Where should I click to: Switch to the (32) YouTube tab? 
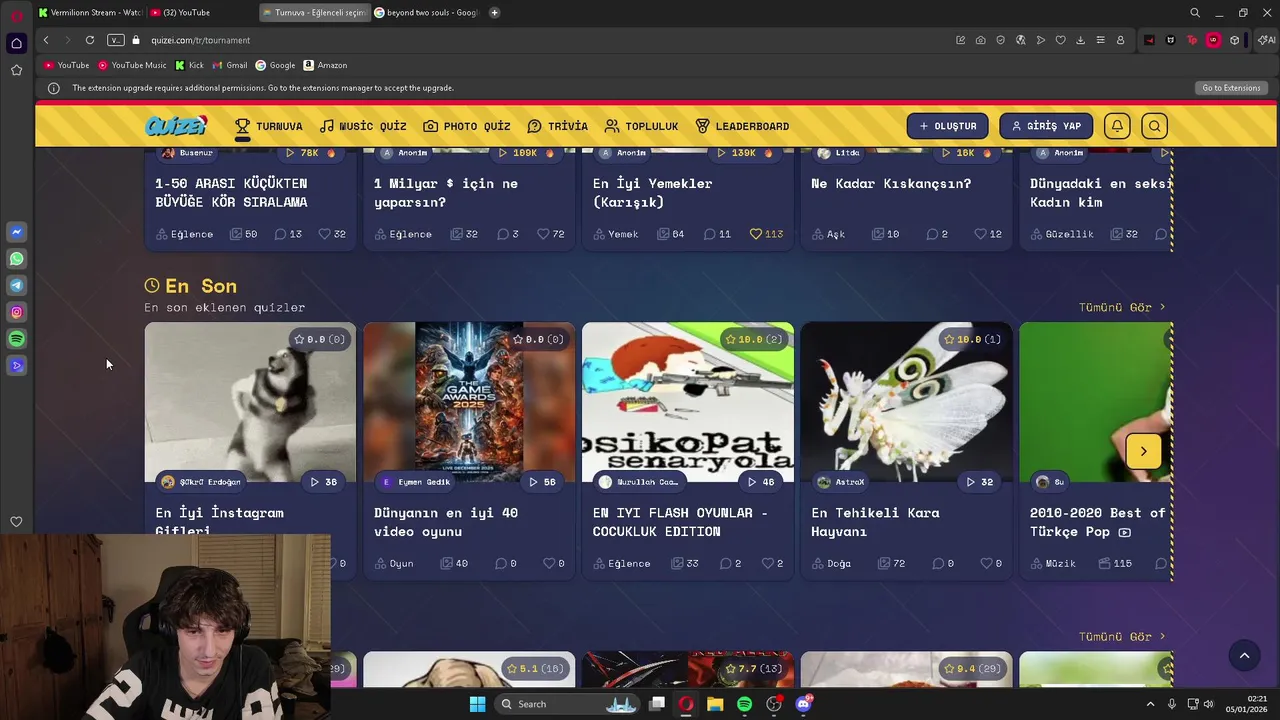[x=200, y=13]
